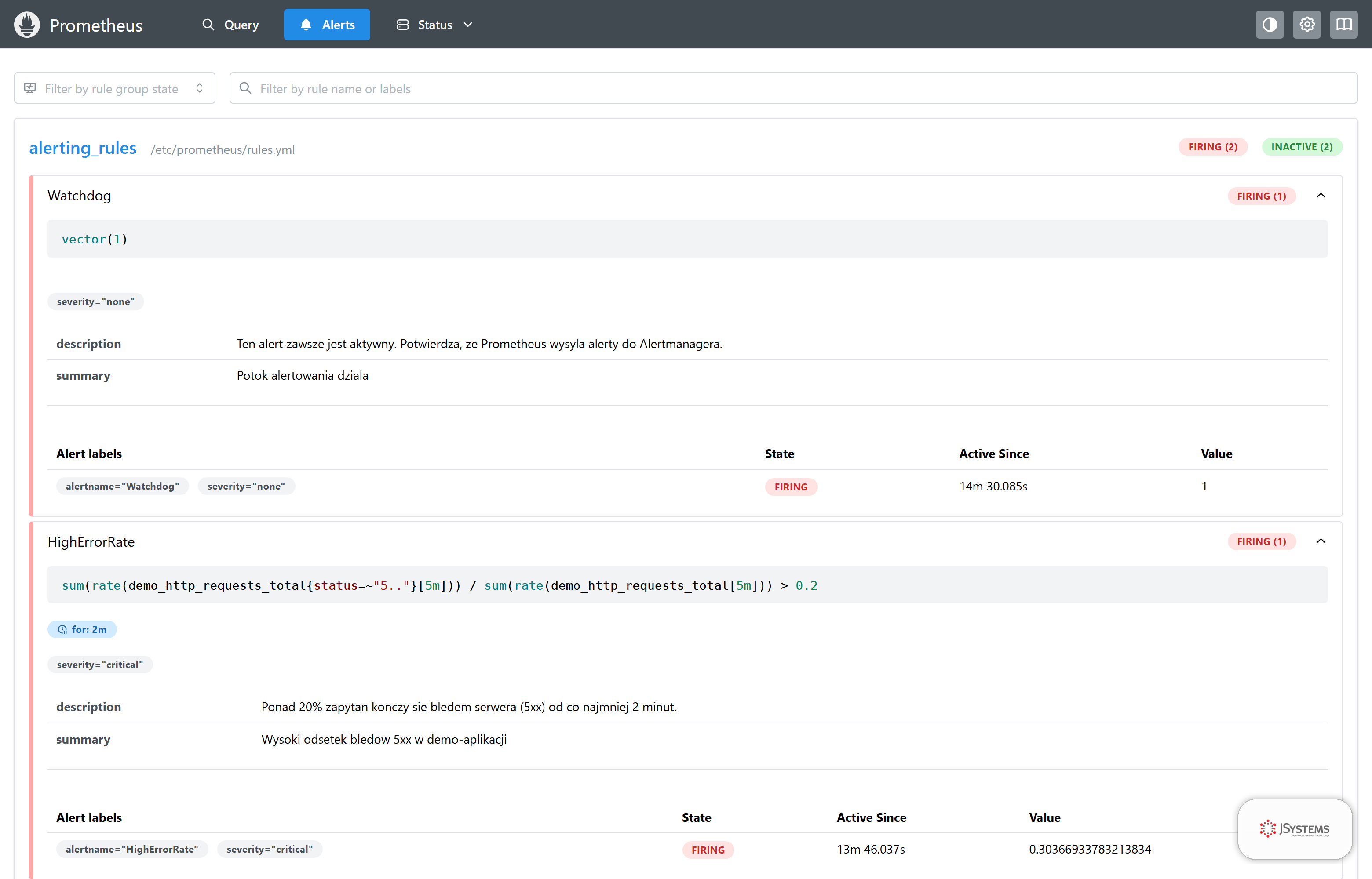Click the group INACTIVE (2) badge
Image resolution: width=1372 pixels, height=879 pixels.
click(1302, 147)
